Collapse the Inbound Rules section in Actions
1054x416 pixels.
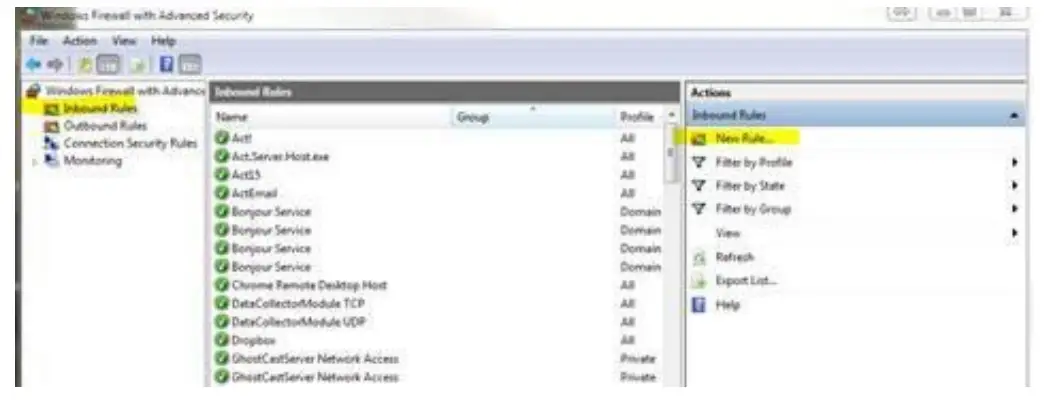pos(1014,116)
